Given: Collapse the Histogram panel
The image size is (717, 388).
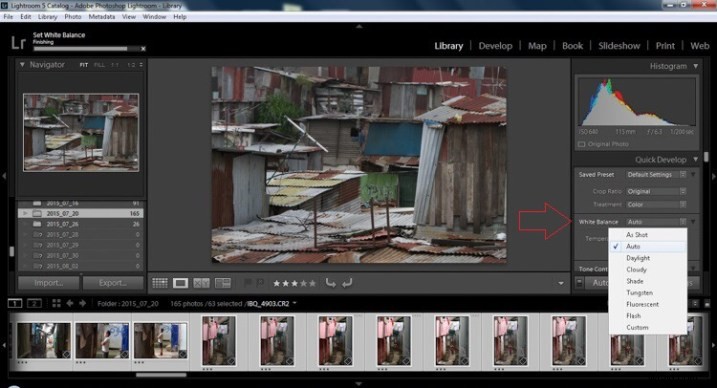Looking at the screenshot, I should [696, 66].
